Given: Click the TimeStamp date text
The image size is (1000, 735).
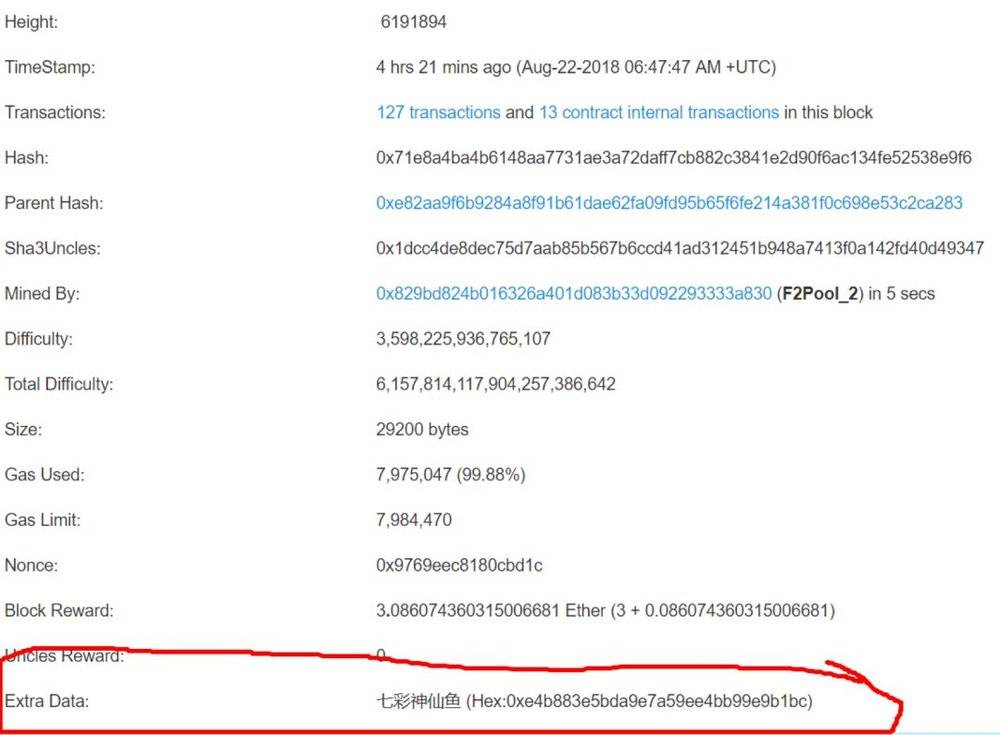Looking at the screenshot, I should tap(645, 67).
